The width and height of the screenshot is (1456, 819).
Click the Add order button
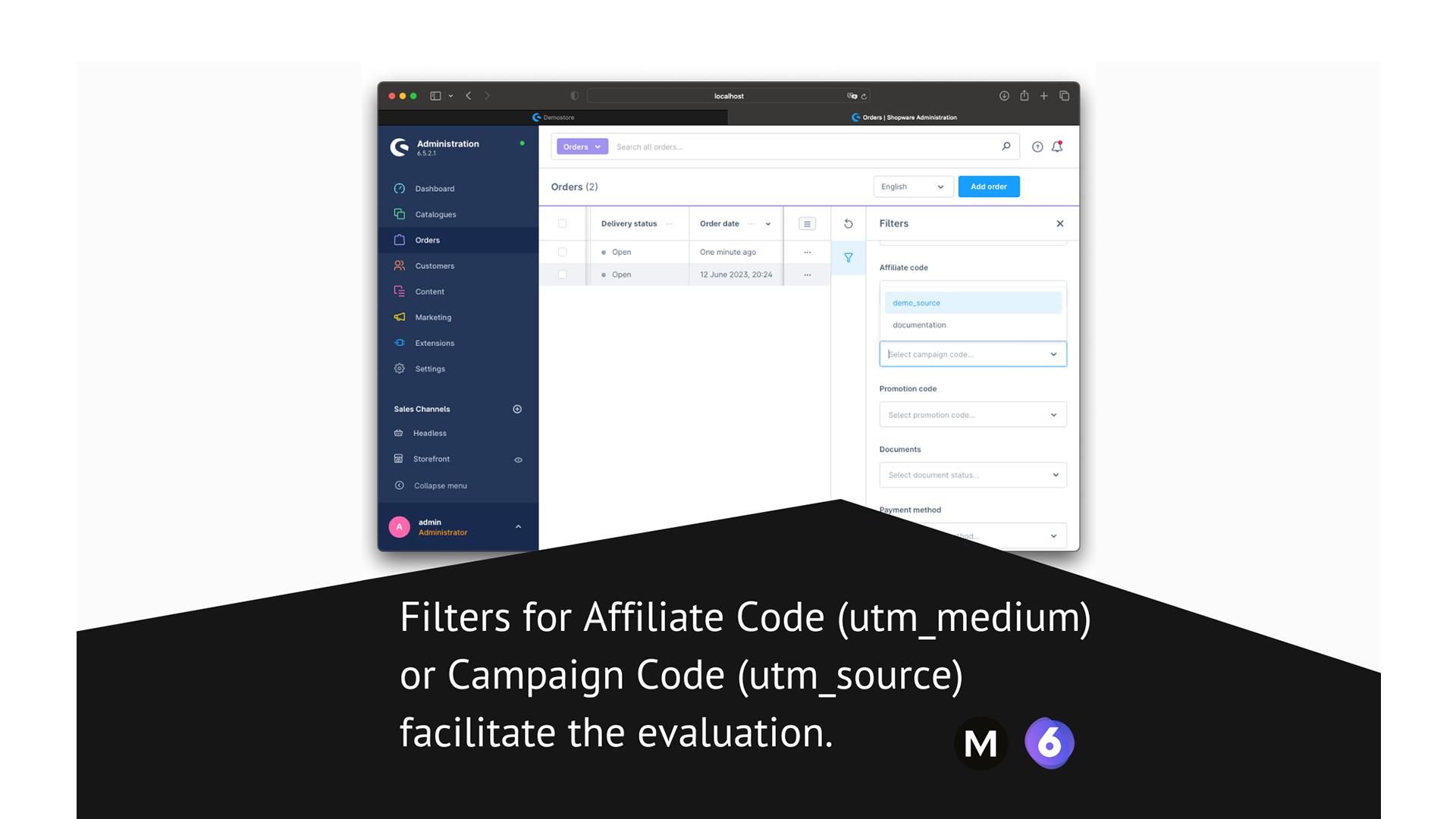(x=989, y=186)
